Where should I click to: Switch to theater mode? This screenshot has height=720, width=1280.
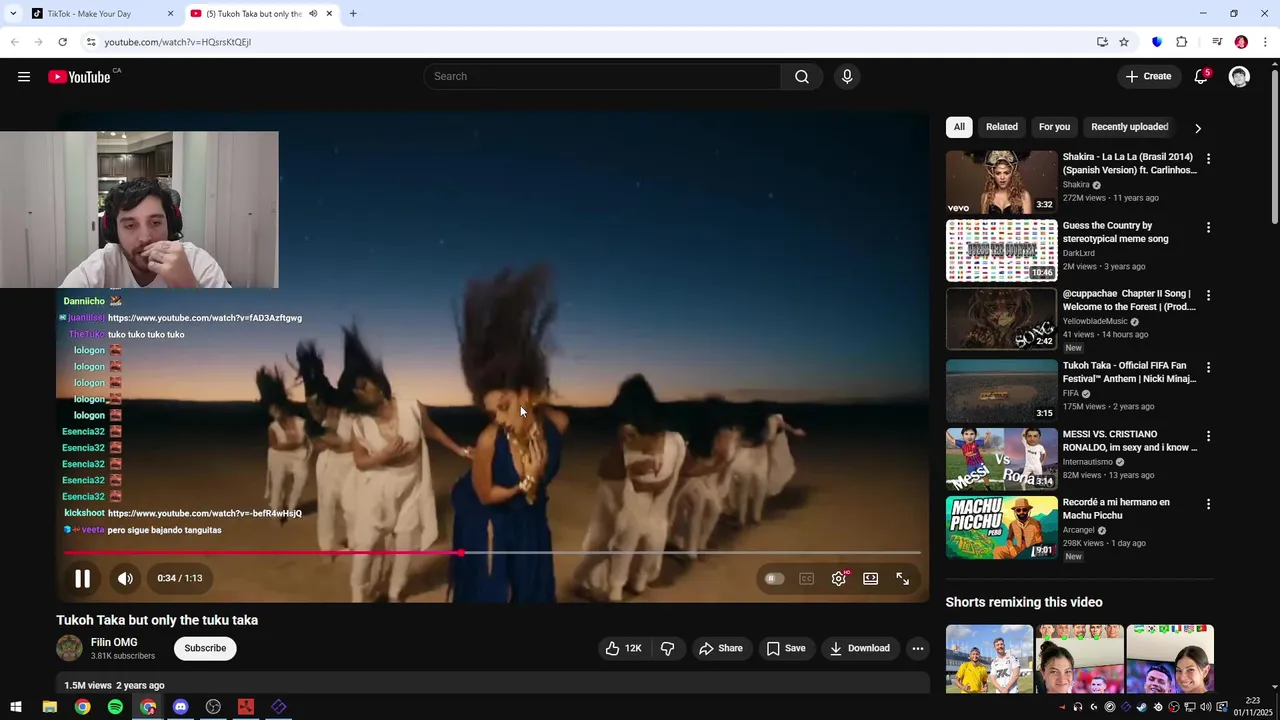(871, 578)
